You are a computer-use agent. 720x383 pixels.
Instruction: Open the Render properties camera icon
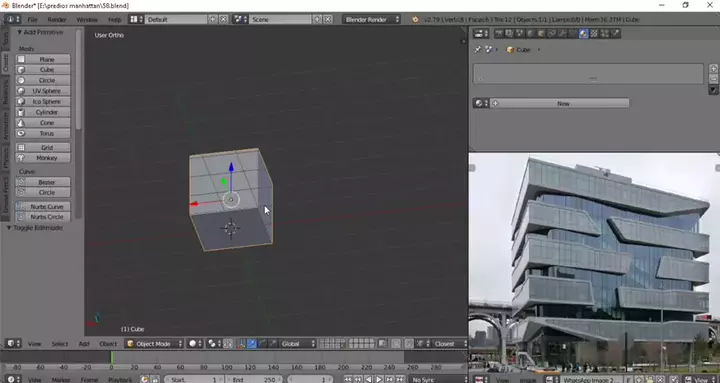499,33
